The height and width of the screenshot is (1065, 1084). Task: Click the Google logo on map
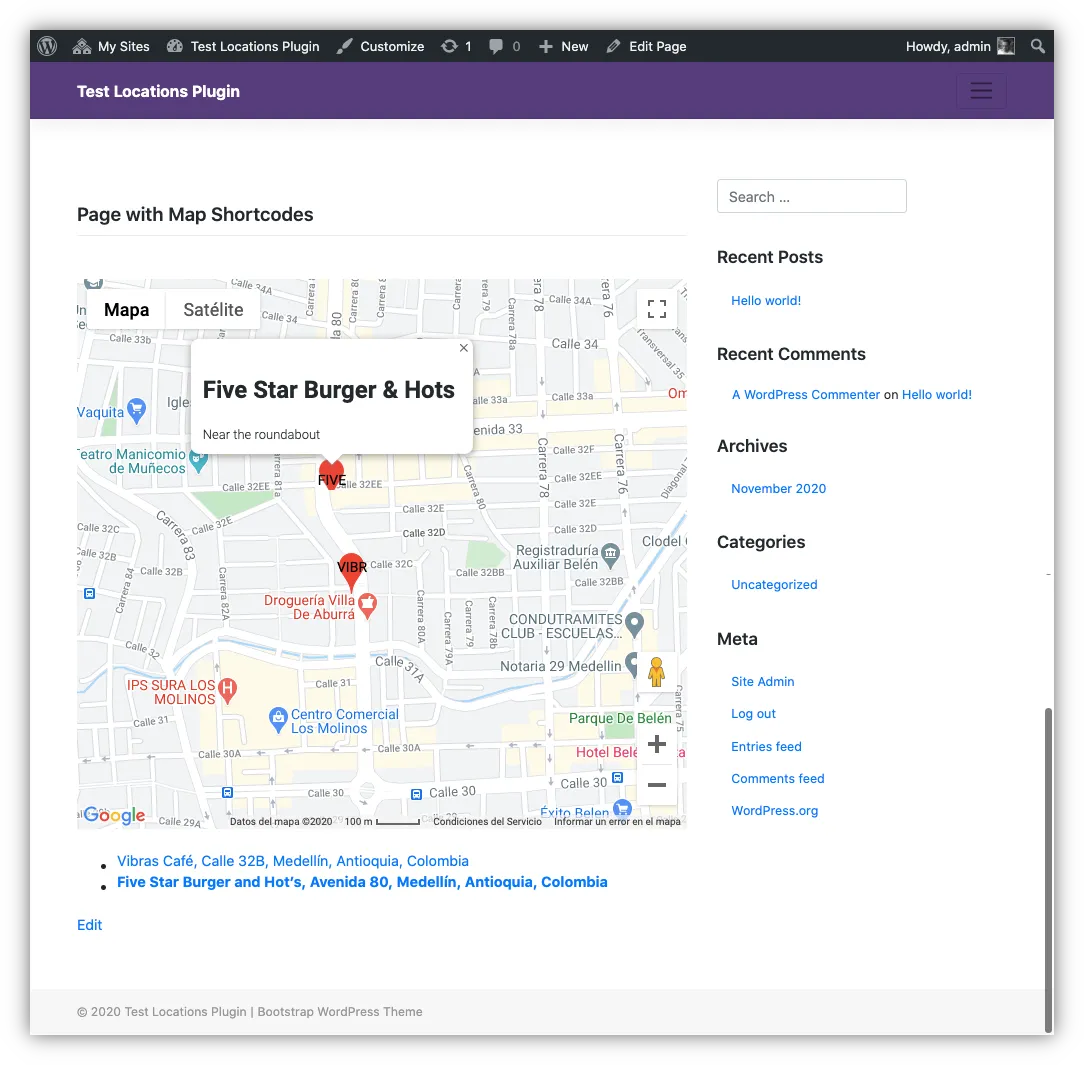pyautogui.click(x=114, y=816)
